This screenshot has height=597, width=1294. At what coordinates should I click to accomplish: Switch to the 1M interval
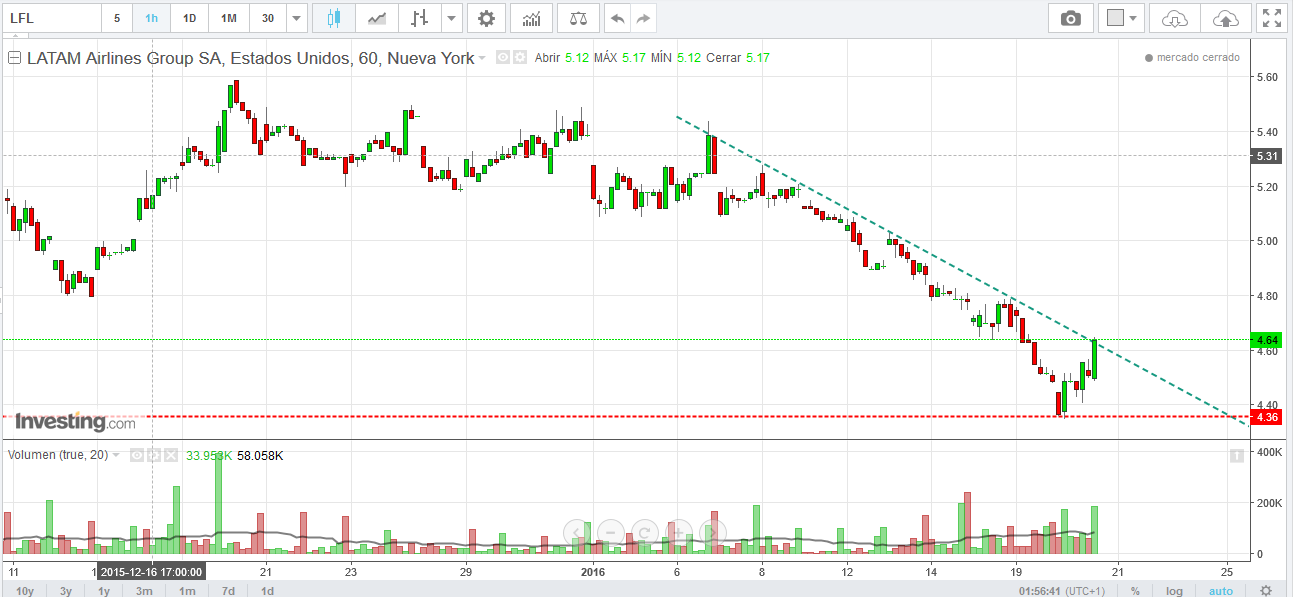229,18
